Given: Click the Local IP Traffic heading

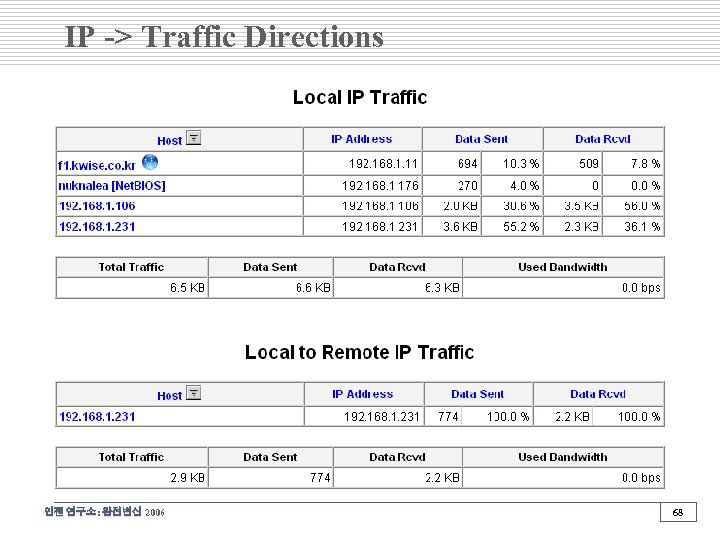Looking at the screenshot, I should tap(360, 97).
